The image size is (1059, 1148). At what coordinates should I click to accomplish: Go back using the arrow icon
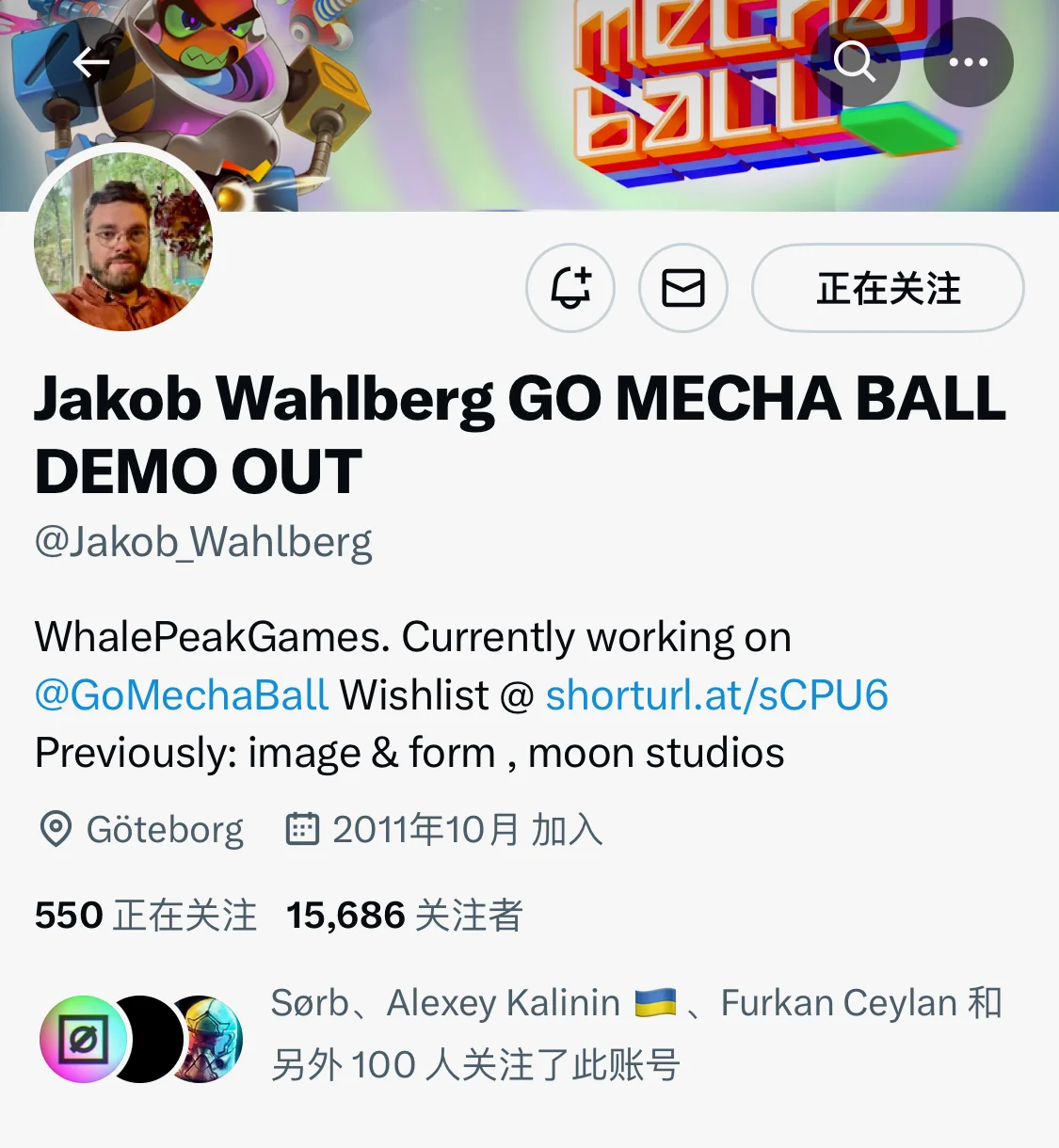coord(91,63)
